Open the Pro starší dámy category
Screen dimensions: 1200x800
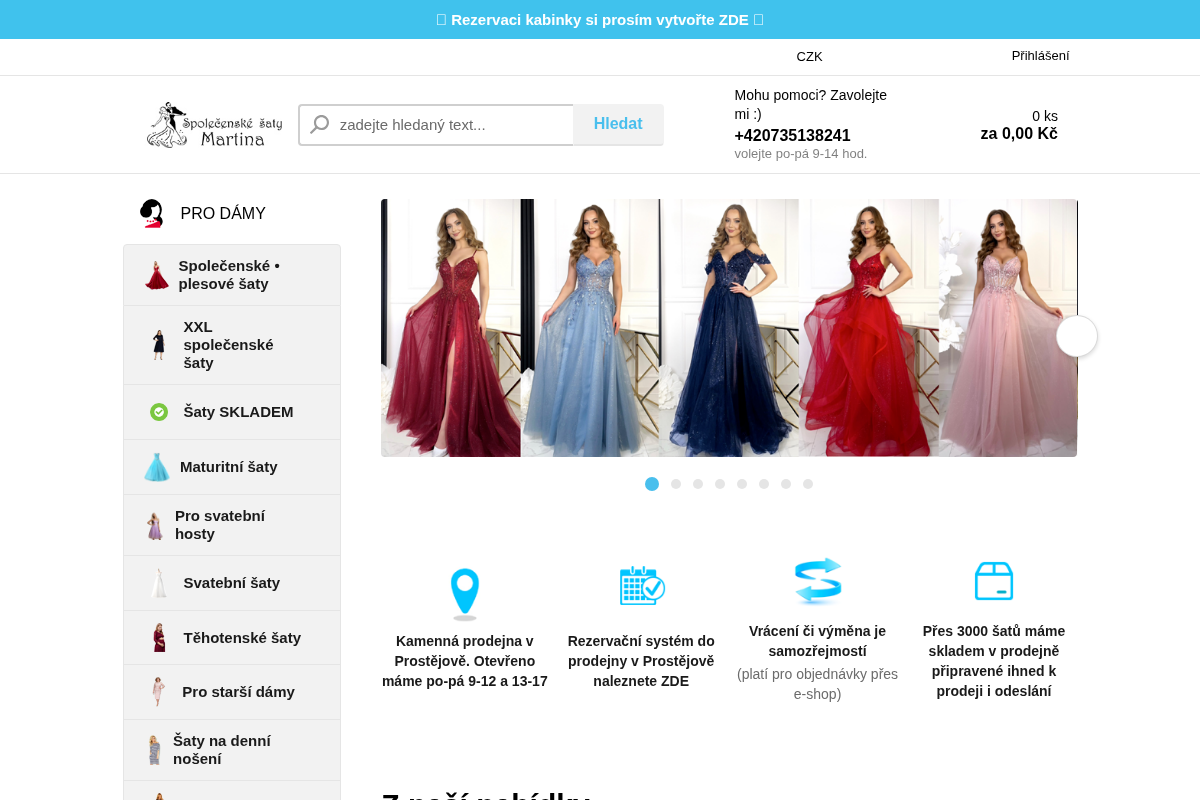[x=232, y=692]
